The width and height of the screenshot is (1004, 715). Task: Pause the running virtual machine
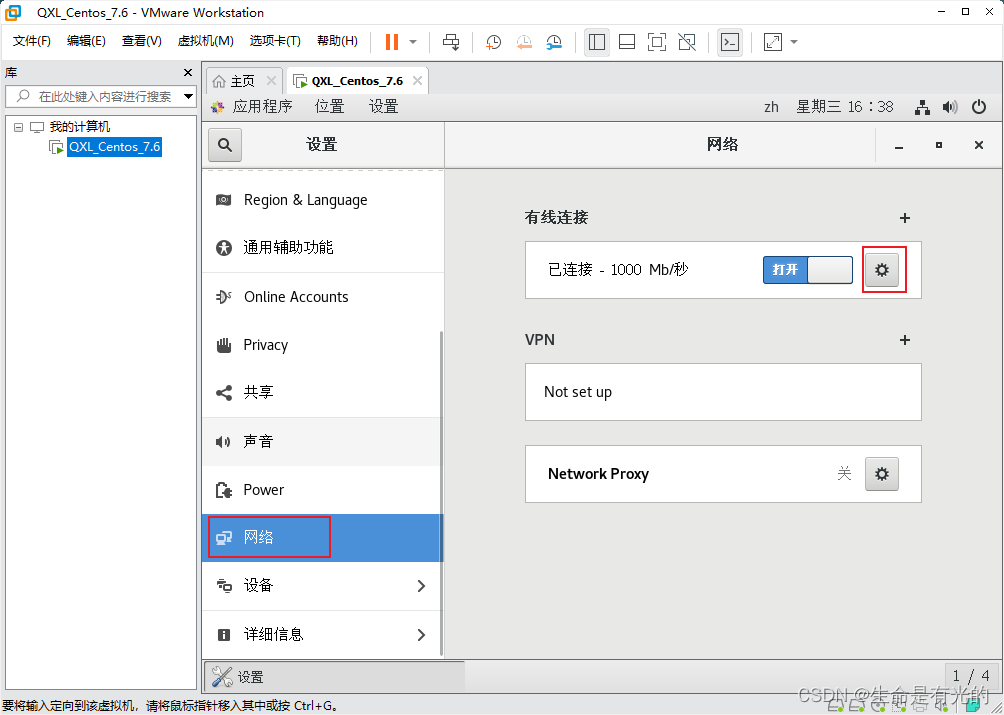click(x=391, y=42)
